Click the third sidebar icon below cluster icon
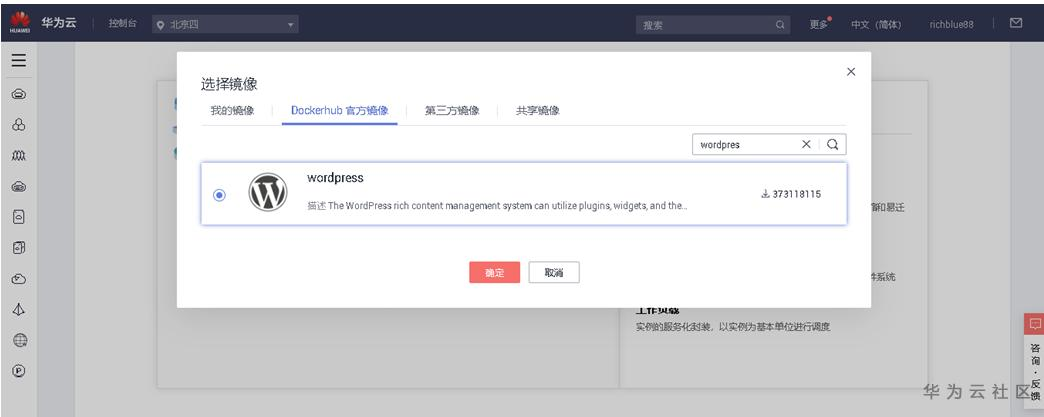The height and width of the screenshot is (417, 1044). pyautogui.click(x=19, y=156)
